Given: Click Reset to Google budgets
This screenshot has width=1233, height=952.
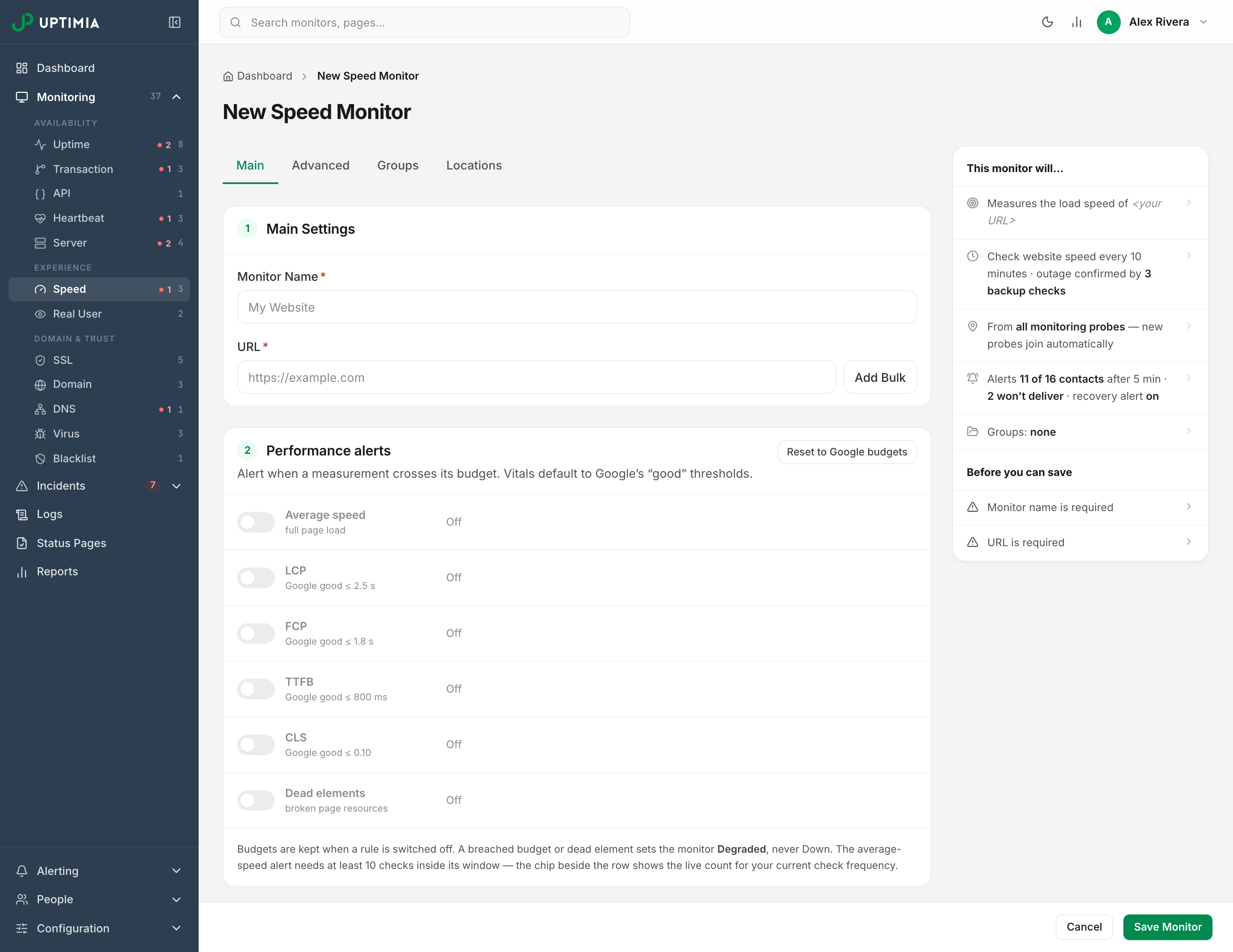Looking at the screenshot, I should (847, 452).
